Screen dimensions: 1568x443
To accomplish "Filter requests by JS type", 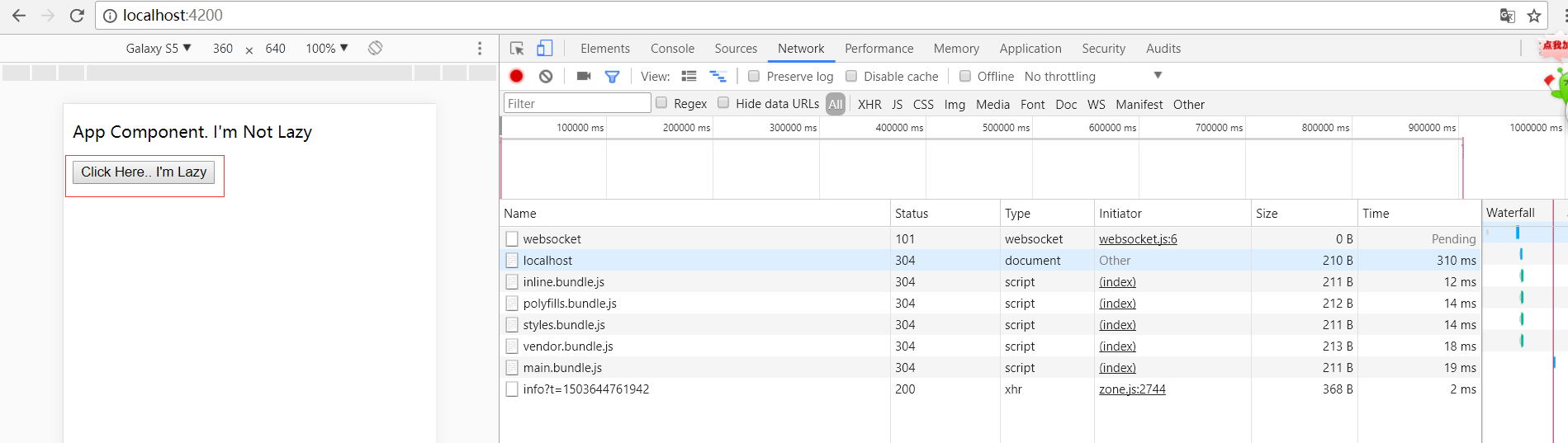I will coord(898,104).
